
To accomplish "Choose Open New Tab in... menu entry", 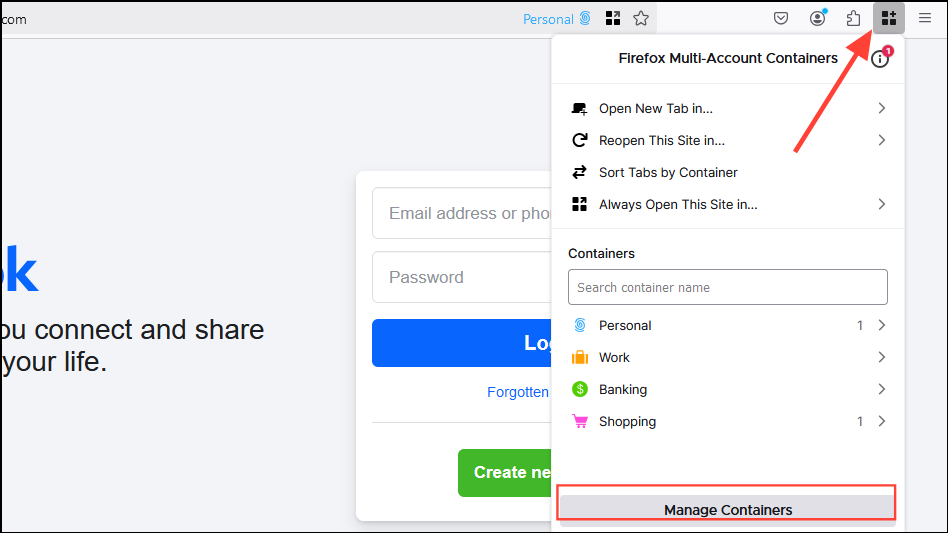I will click(x=728, y=108).
